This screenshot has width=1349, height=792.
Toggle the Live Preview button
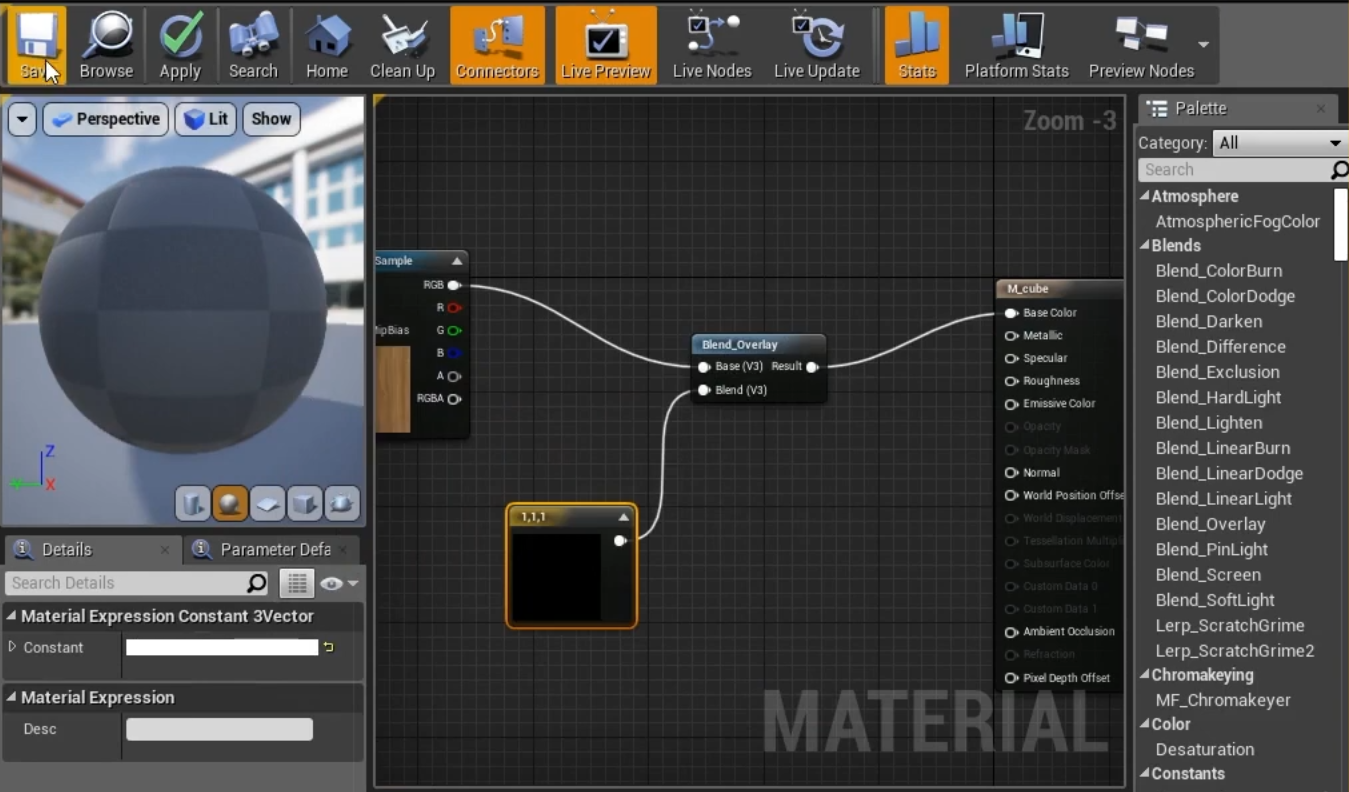pyautogui.click(x=605, y=46)
